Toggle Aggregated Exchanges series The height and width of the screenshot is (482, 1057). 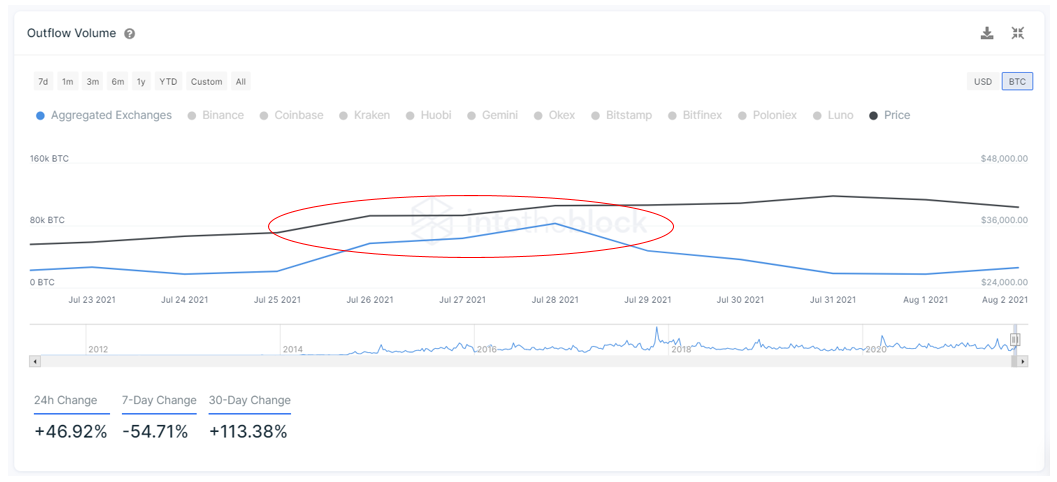click(103, 115)
